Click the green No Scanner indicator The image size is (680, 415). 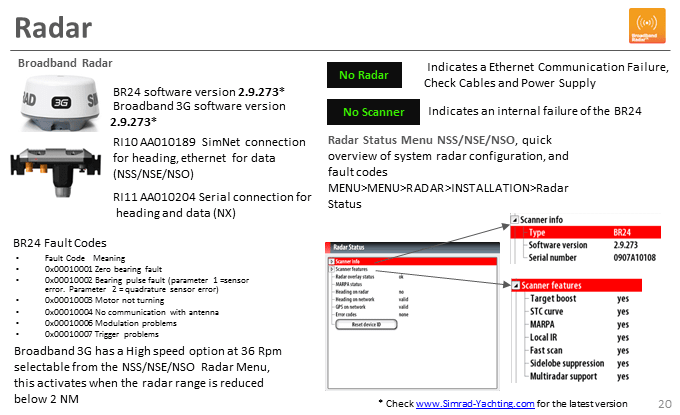(373, 112)
